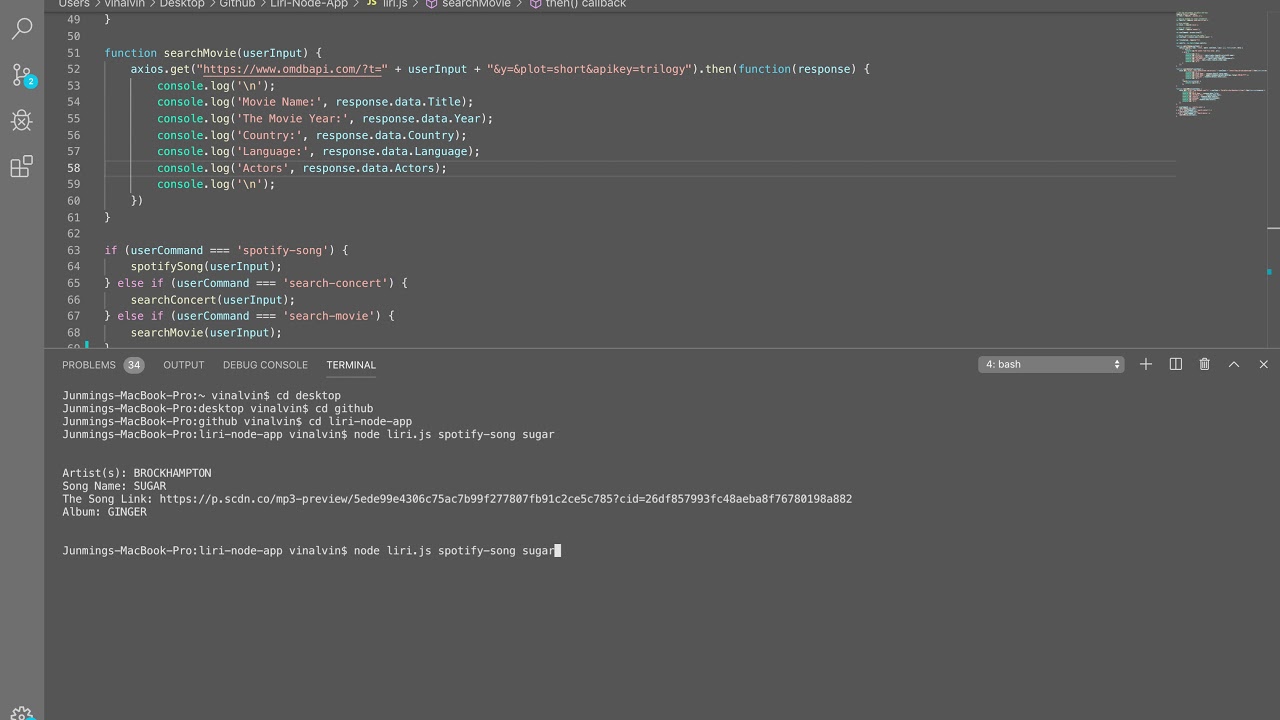Click line number 58 in the gutter
Viewport: 1280px width, 720px height.
74,168
